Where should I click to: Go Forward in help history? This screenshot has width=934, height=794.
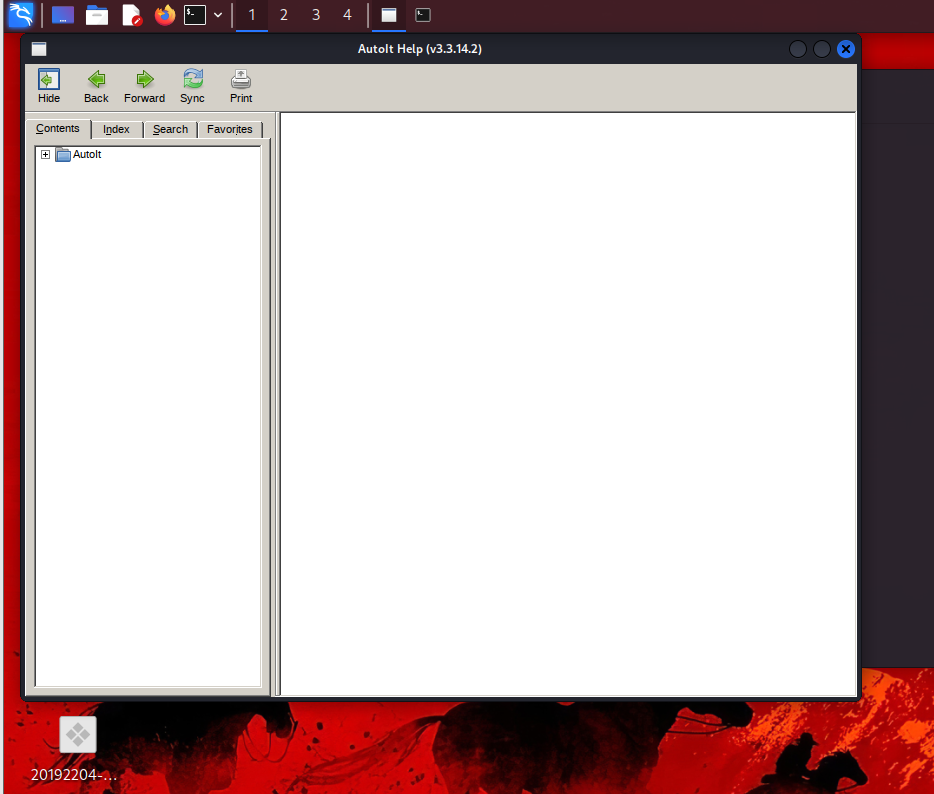point(144,86)
